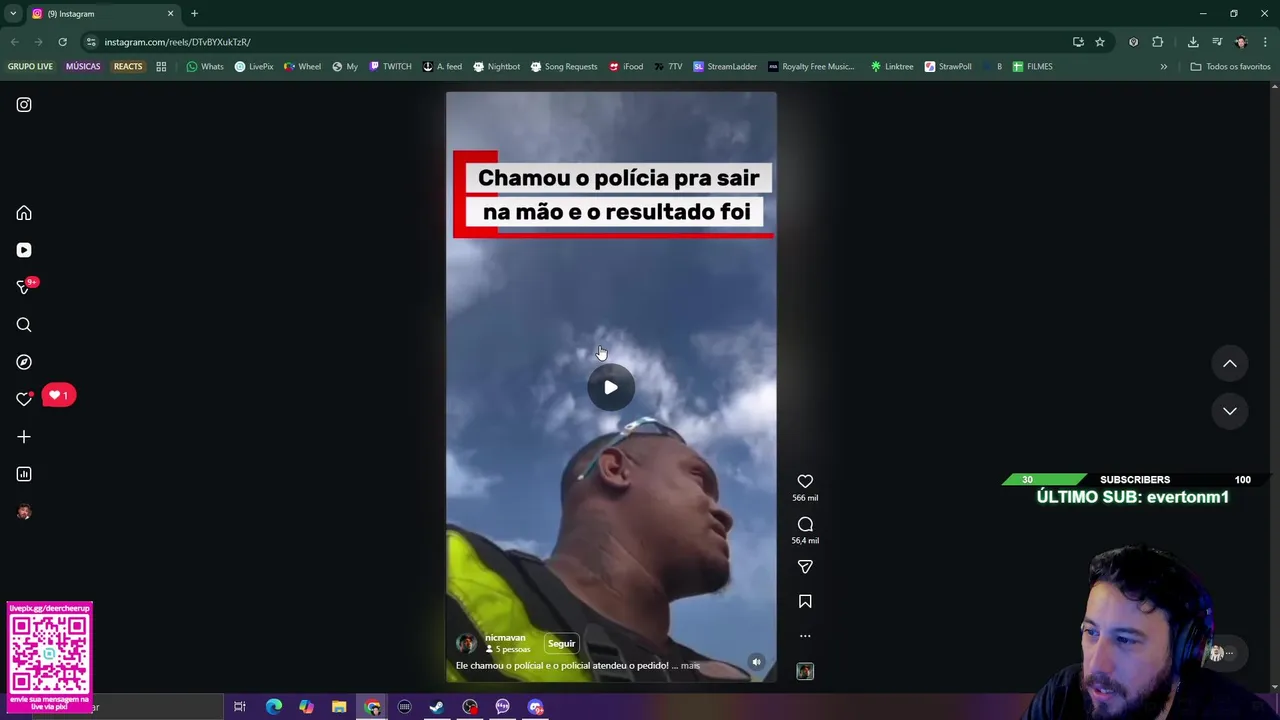The width and height of the screenshot is (1280, 720).
Task: Open Instagram logo home link
Action: (24, 105)
